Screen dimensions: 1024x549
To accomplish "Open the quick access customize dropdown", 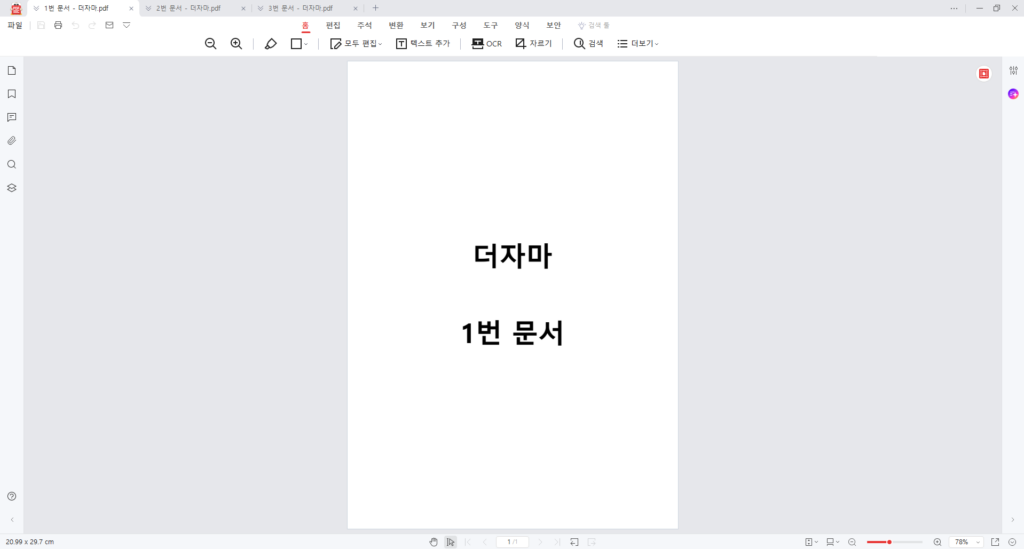I will [127, 25].
